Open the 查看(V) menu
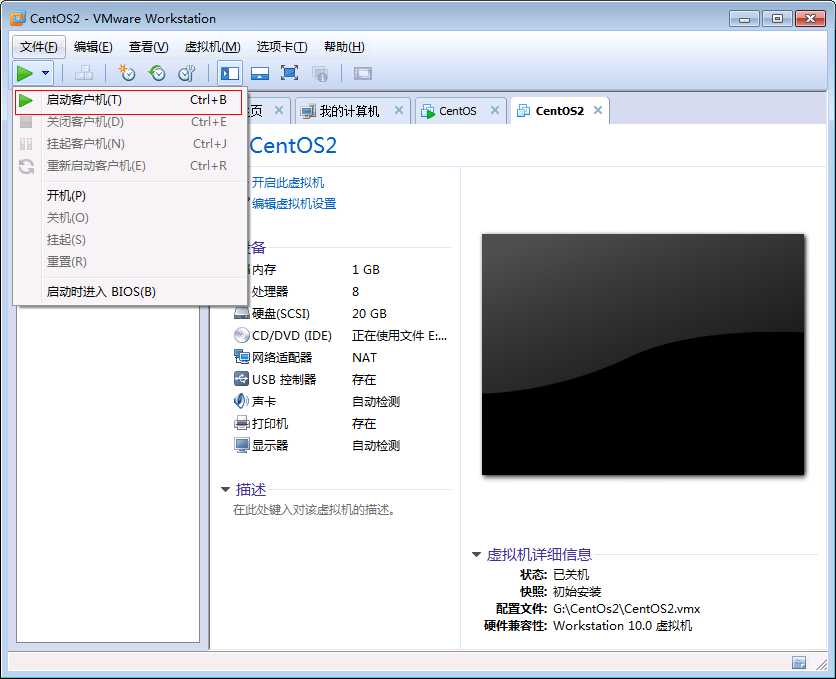This screenshot has width=836, height=679. (149, 47)
